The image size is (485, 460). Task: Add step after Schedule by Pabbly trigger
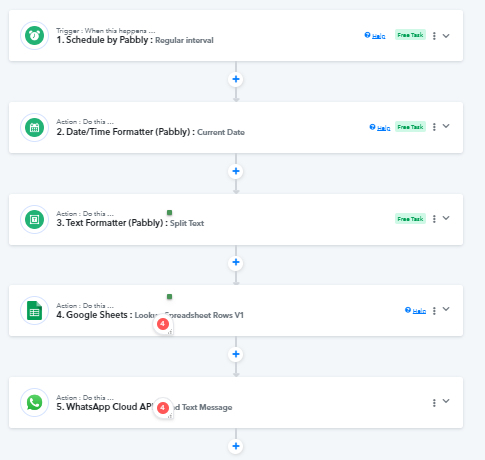pos(236,79)
